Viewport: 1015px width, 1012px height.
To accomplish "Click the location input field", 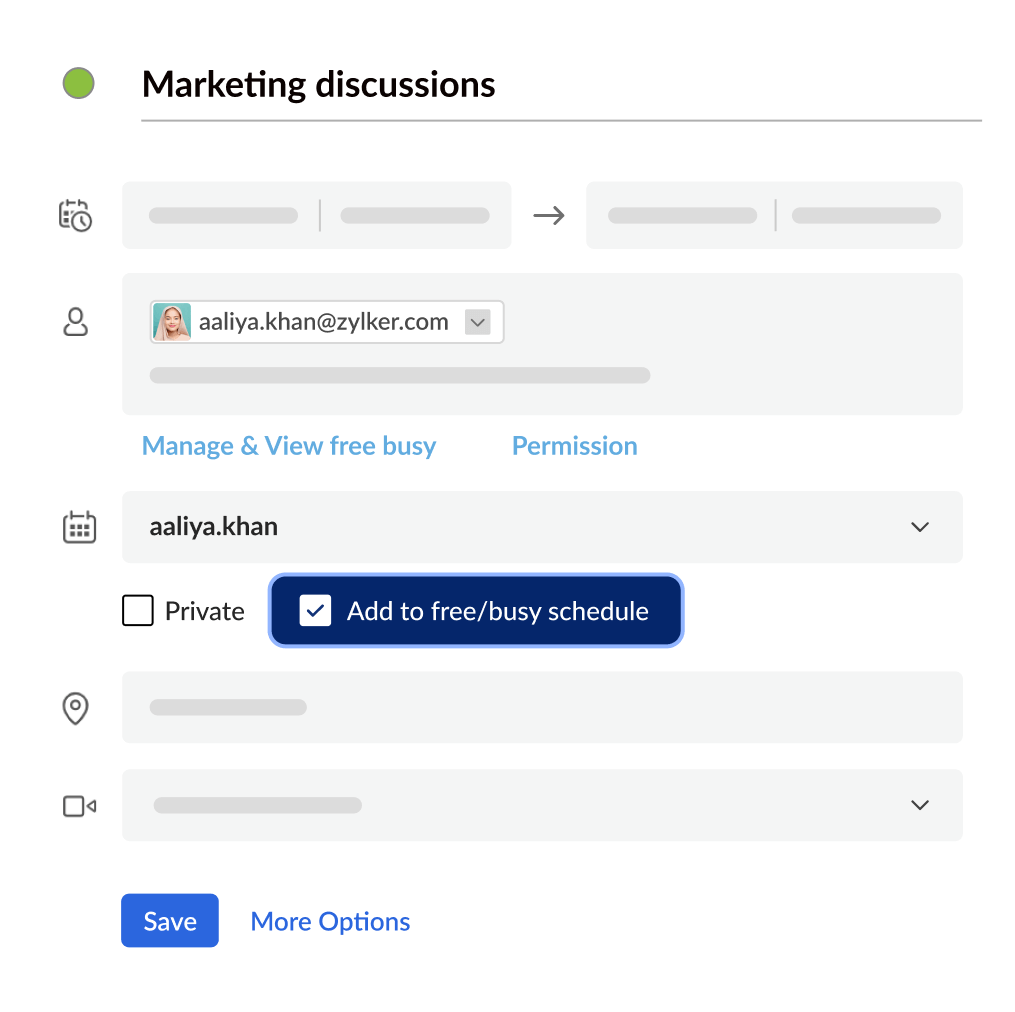I will tap(540, 707).
